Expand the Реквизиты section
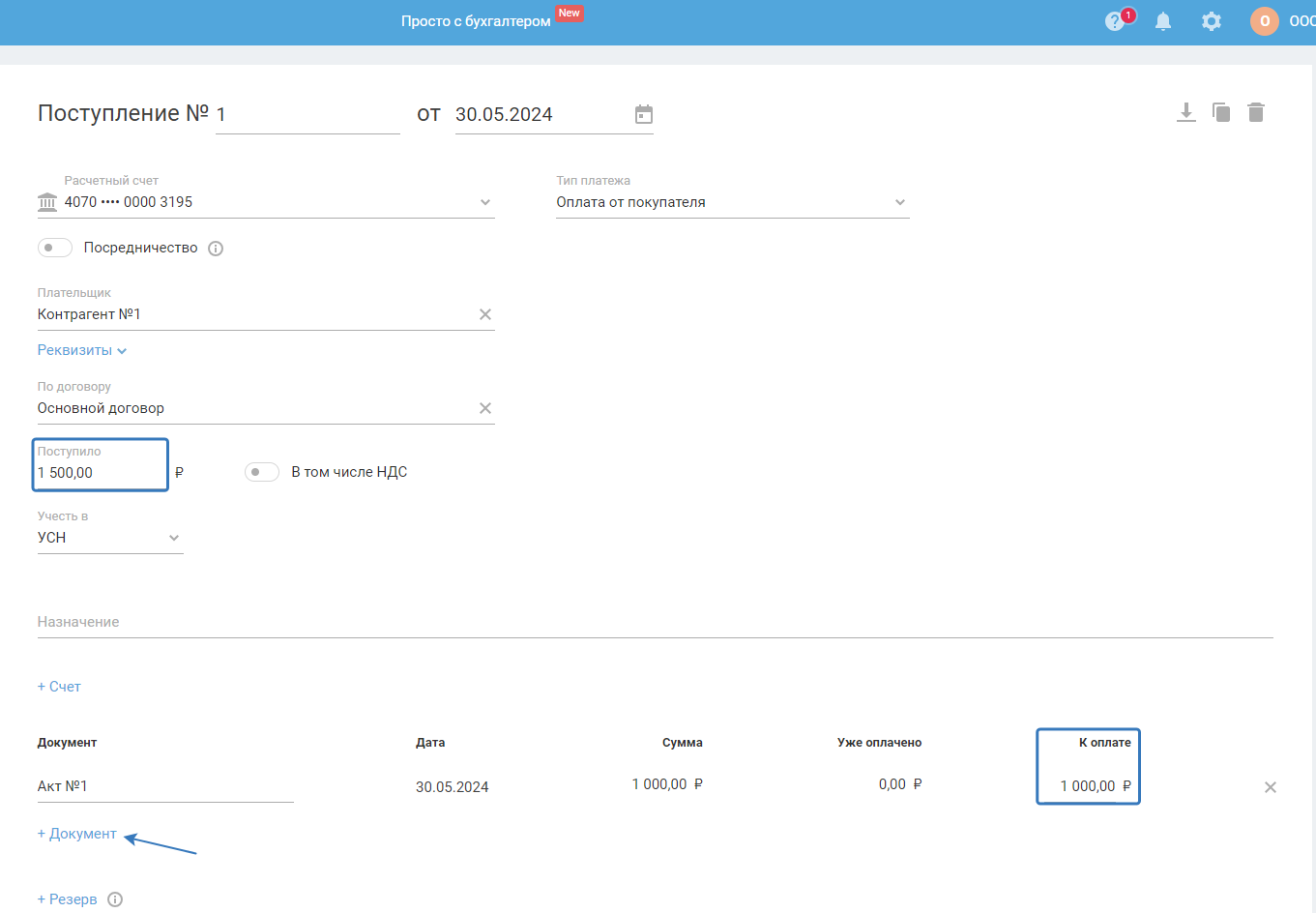This screenshot has height=913, width=1316. 82,350
